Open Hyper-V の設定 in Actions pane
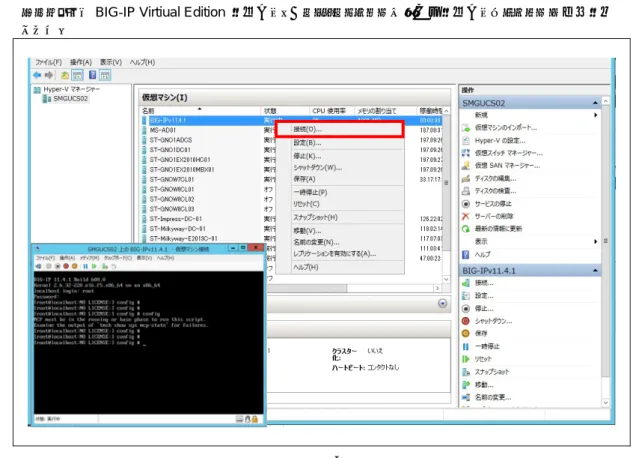The width and height of the screenshot is (633, 458). (x=500, y=140)
